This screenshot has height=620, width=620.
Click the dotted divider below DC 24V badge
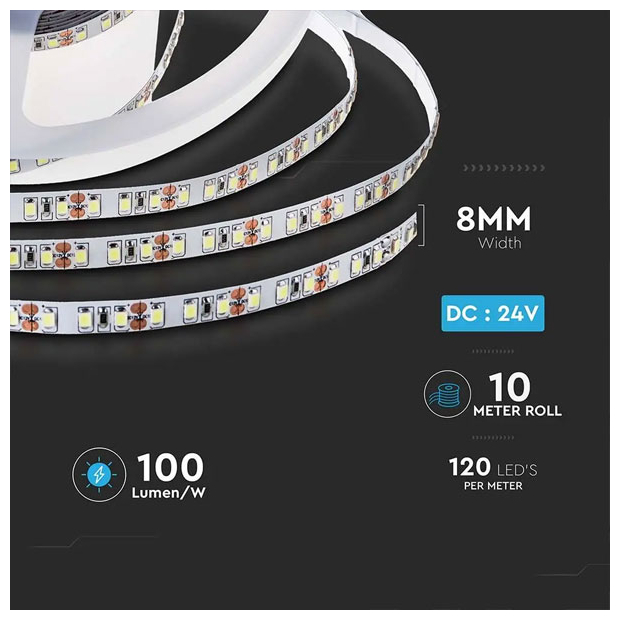click(493, 351)
